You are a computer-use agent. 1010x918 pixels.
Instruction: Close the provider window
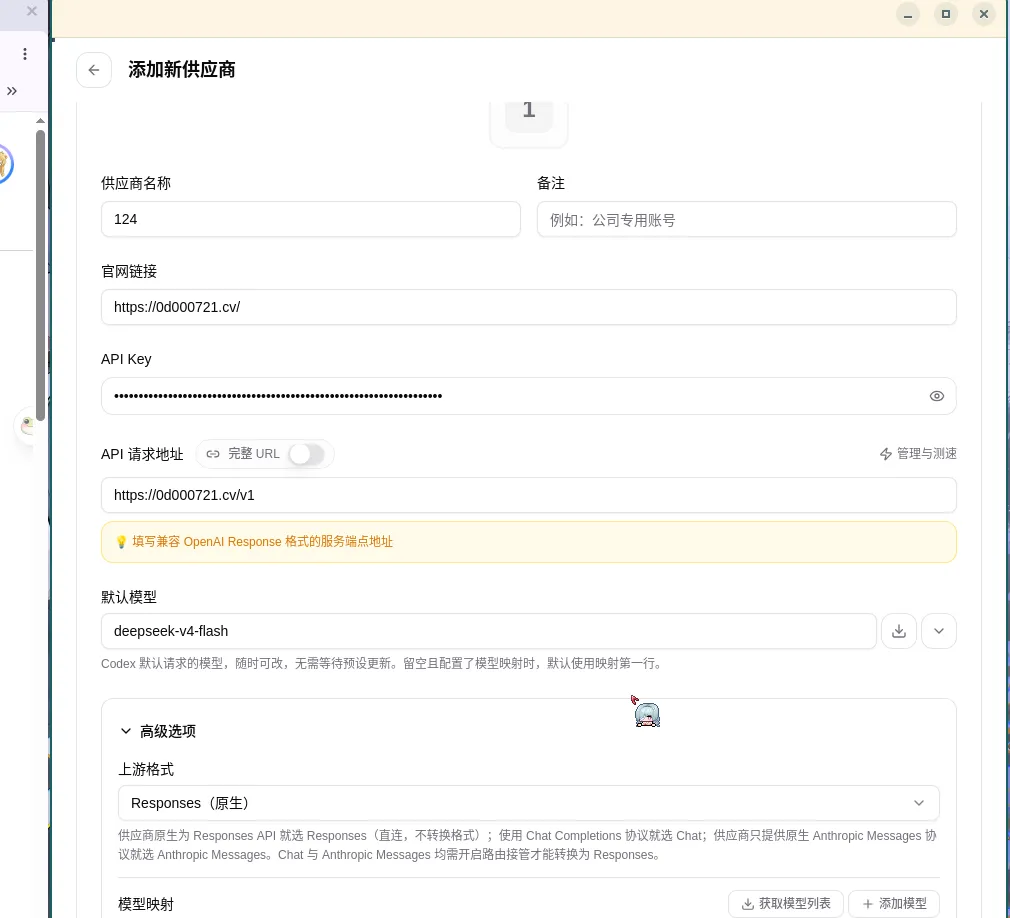click(984, 14)
